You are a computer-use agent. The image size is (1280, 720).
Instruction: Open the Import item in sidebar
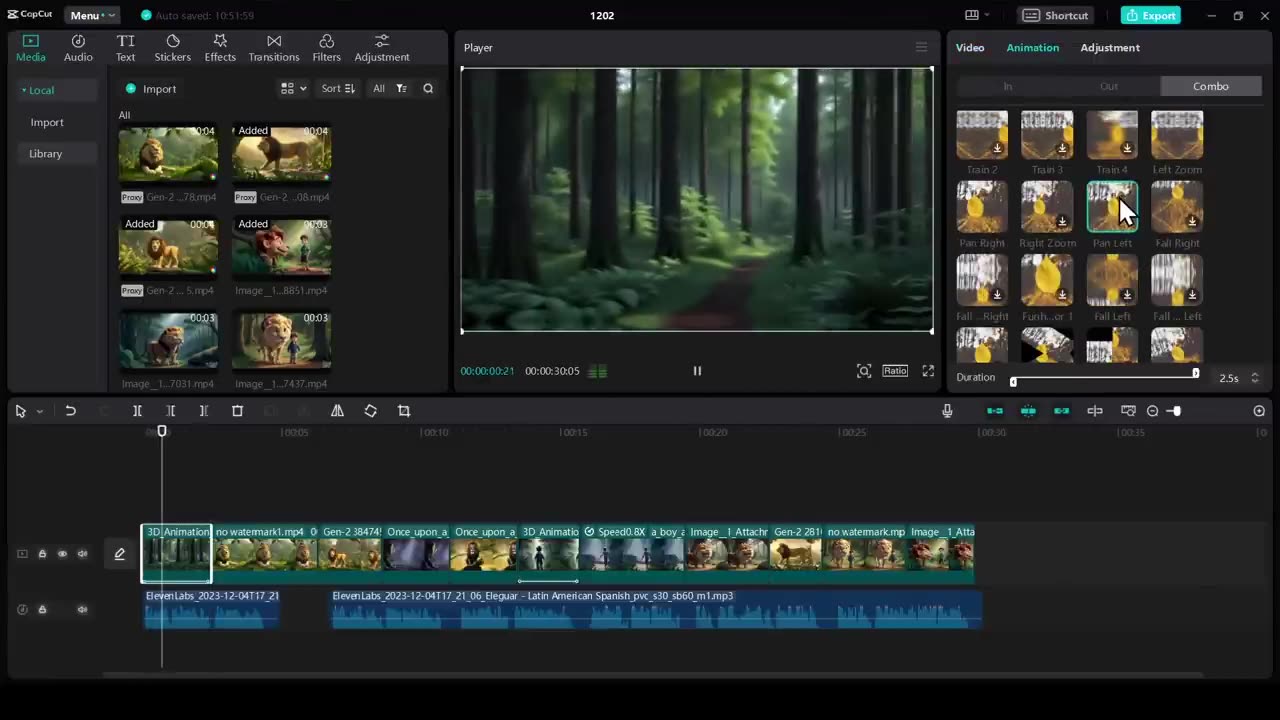pos(47,122)
